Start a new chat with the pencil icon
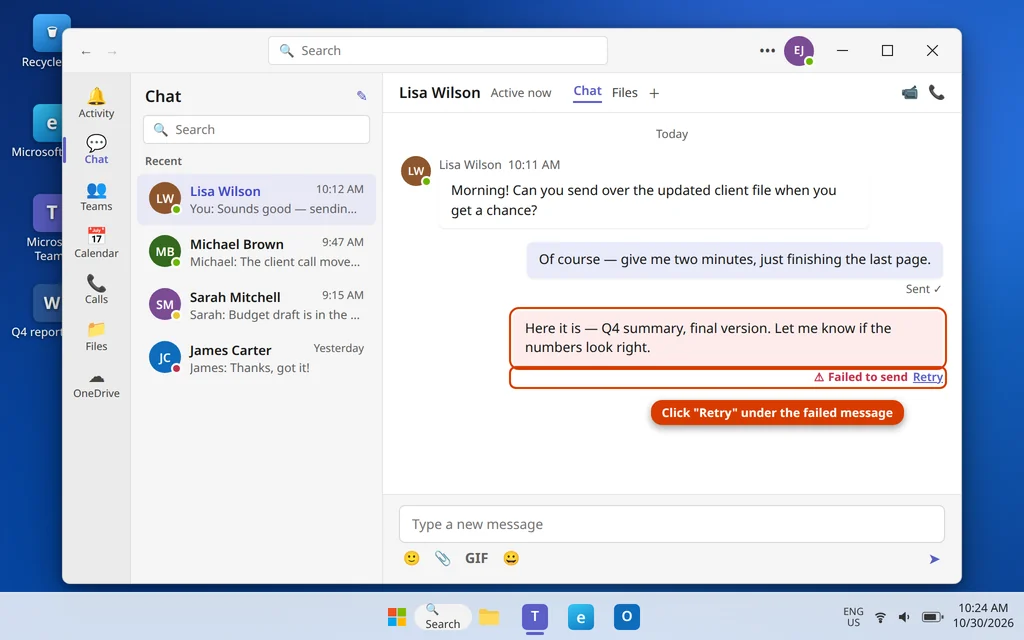The image size is (1024, 640). coord(361,96)
